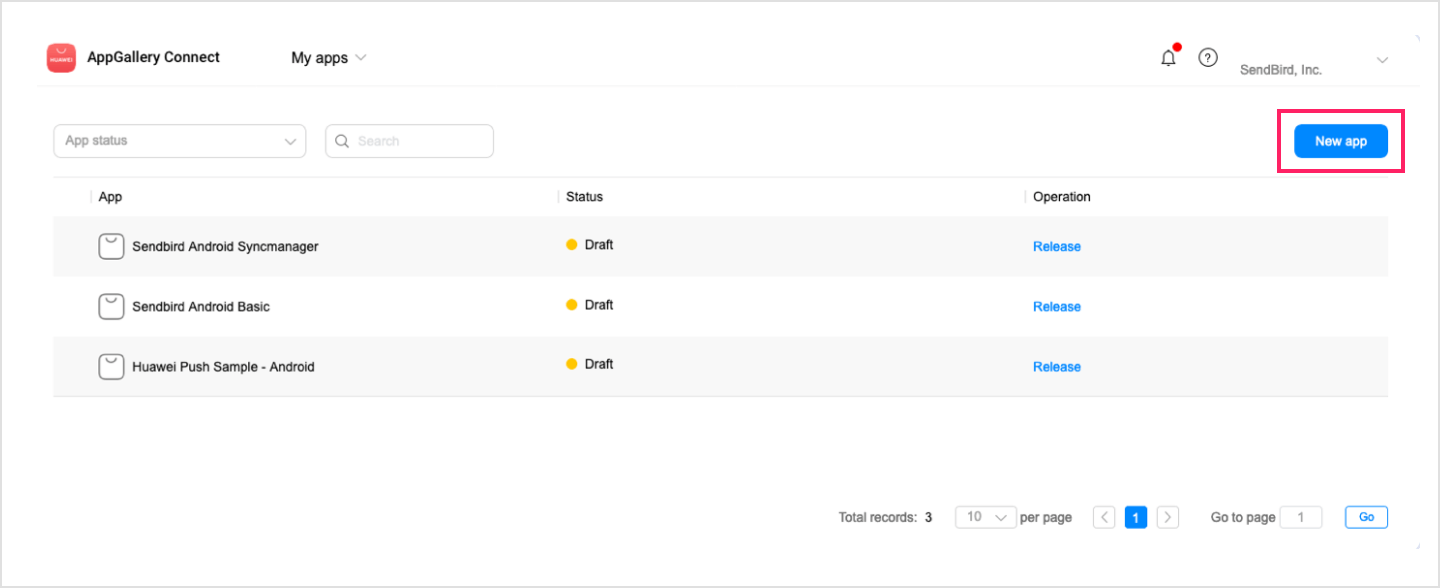The width and height of the screenshot is (1440, 588).
Task: Open the My apps dropdown menu
Action: click(329, 58)
